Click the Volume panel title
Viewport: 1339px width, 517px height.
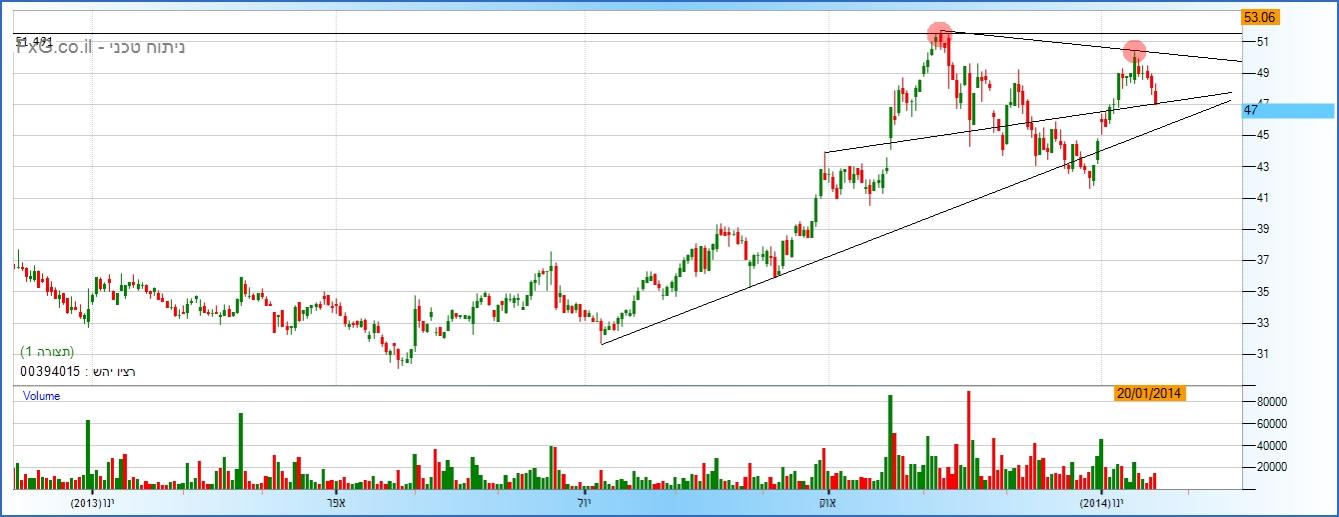[41, 396]
